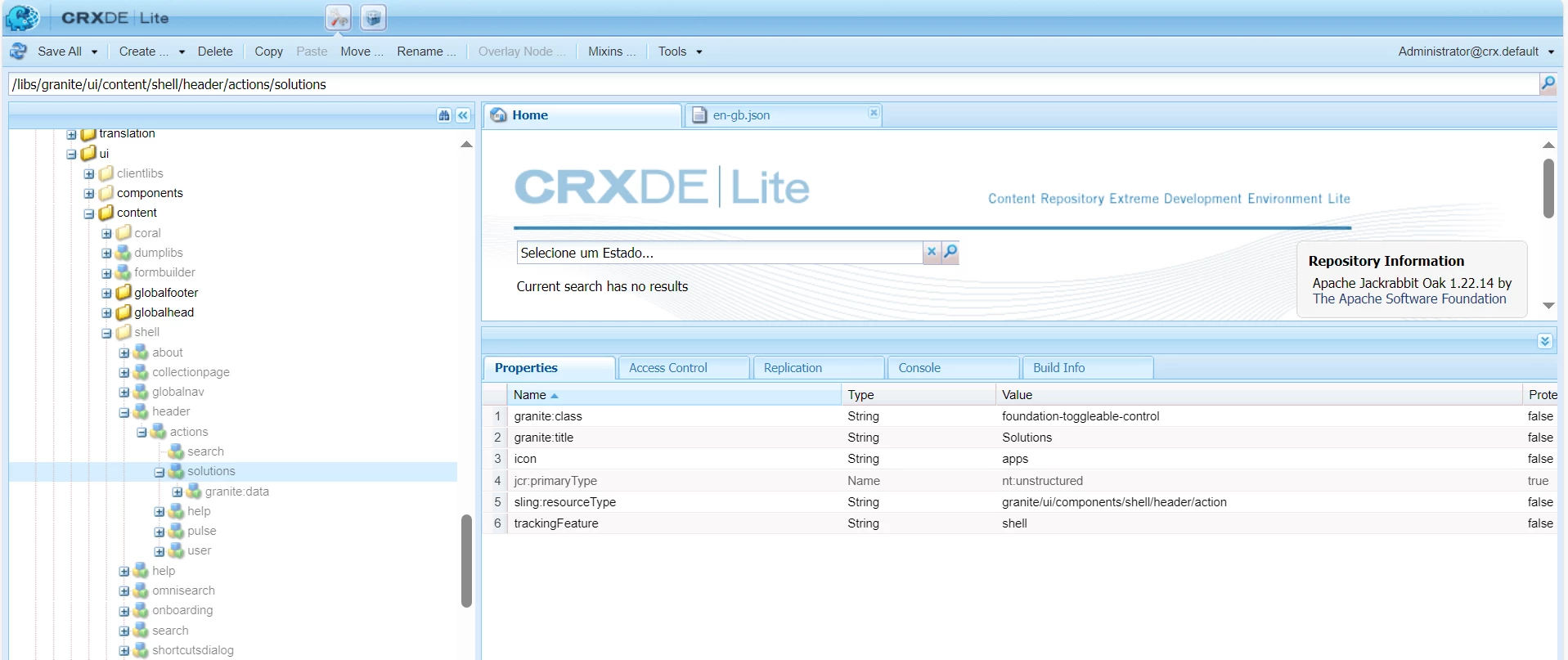Switch to the Console tab
This screenshot has width=1568, height=660.
click(954, 368)
